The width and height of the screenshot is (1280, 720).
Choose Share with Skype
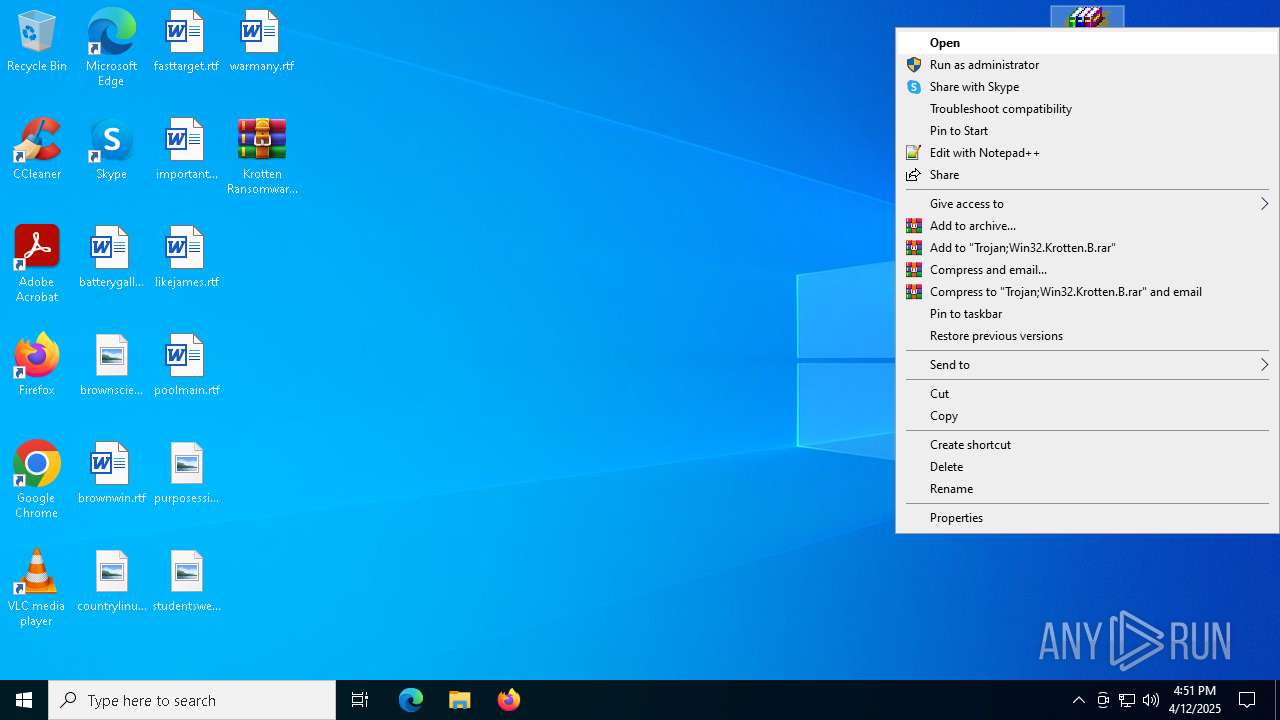coord(1087,87)
